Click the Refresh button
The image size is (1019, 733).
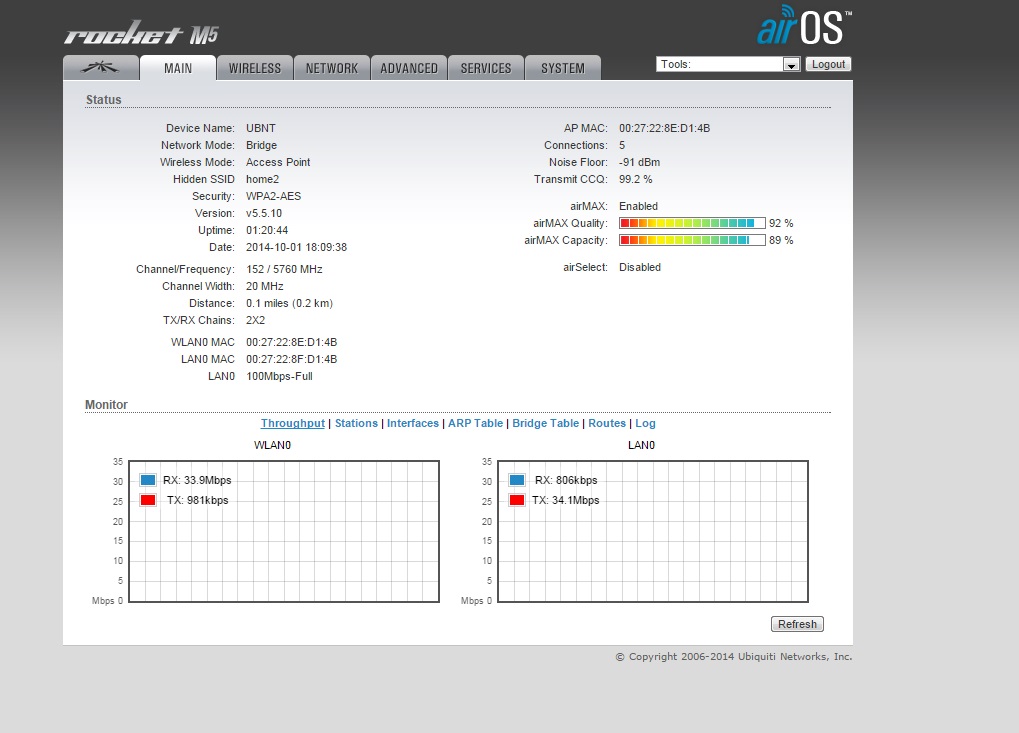[797, 624]
